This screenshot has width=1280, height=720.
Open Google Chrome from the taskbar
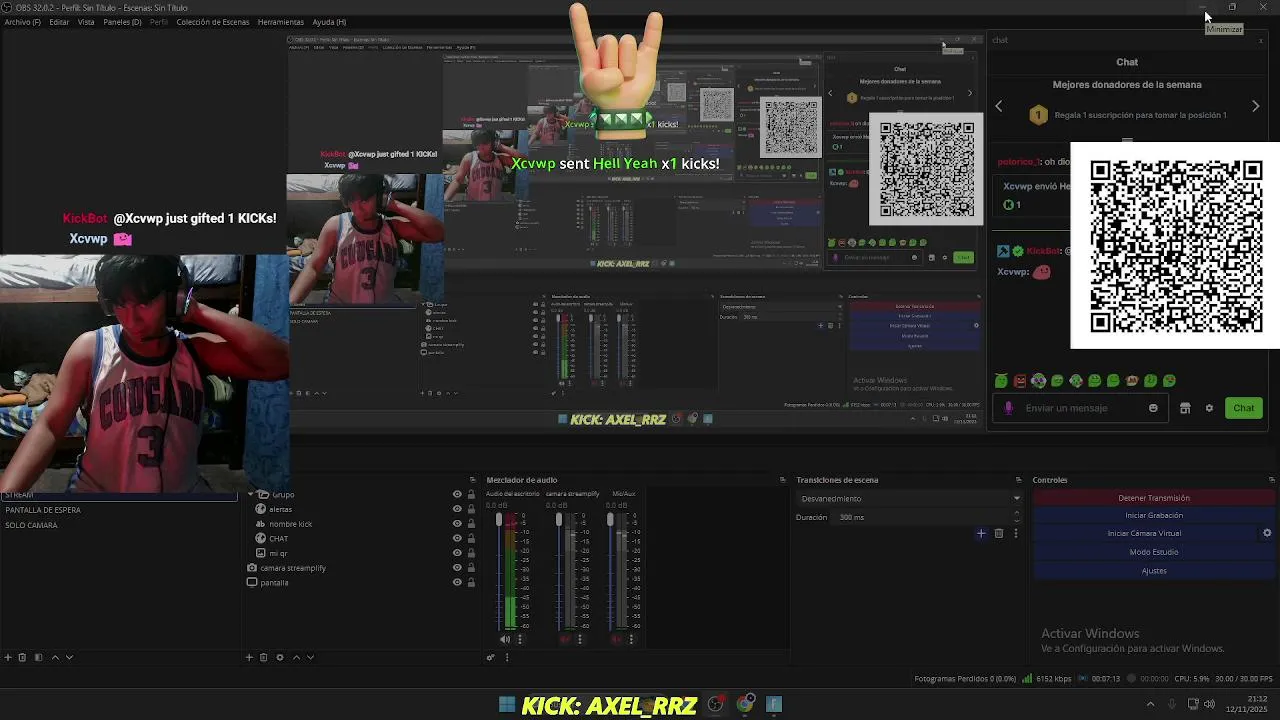[x=745, y=704]
